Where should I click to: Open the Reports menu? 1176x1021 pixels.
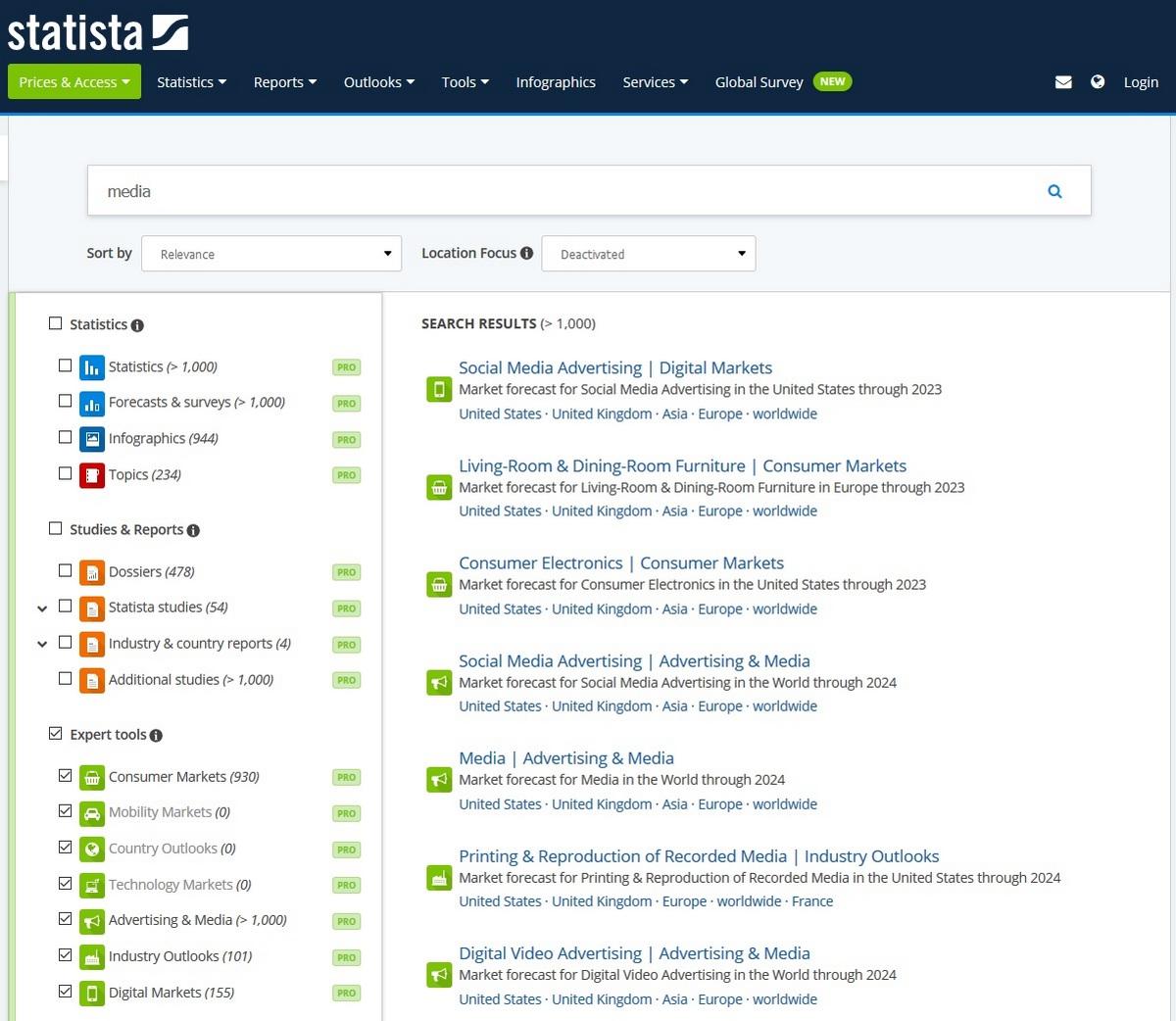pyautogui.click(x=284, y=82)
